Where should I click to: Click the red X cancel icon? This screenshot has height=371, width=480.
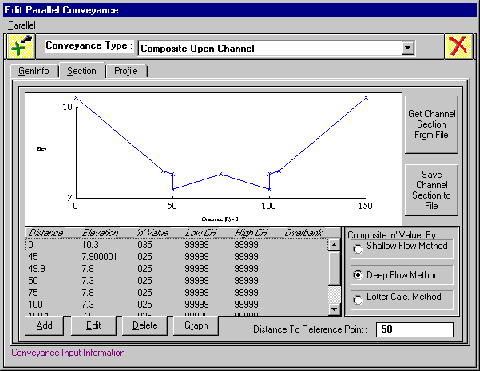pos(459,47)
